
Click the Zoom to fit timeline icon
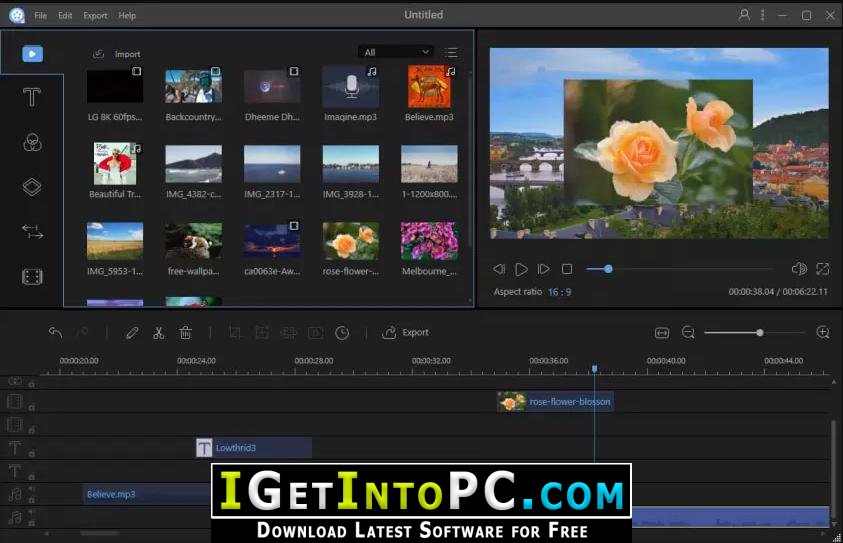click(662, 333)
